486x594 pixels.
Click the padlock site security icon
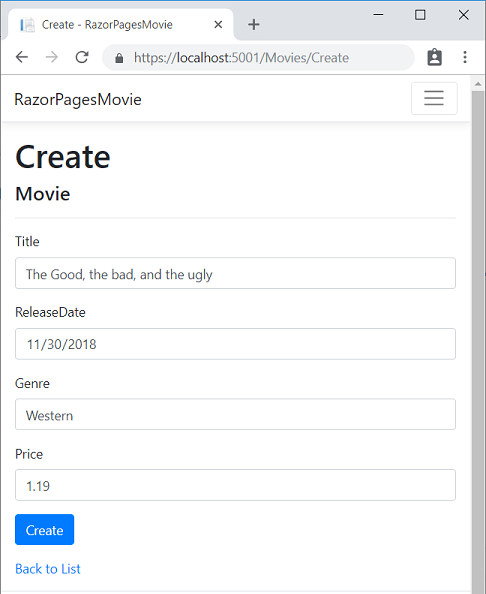(119, 58)
